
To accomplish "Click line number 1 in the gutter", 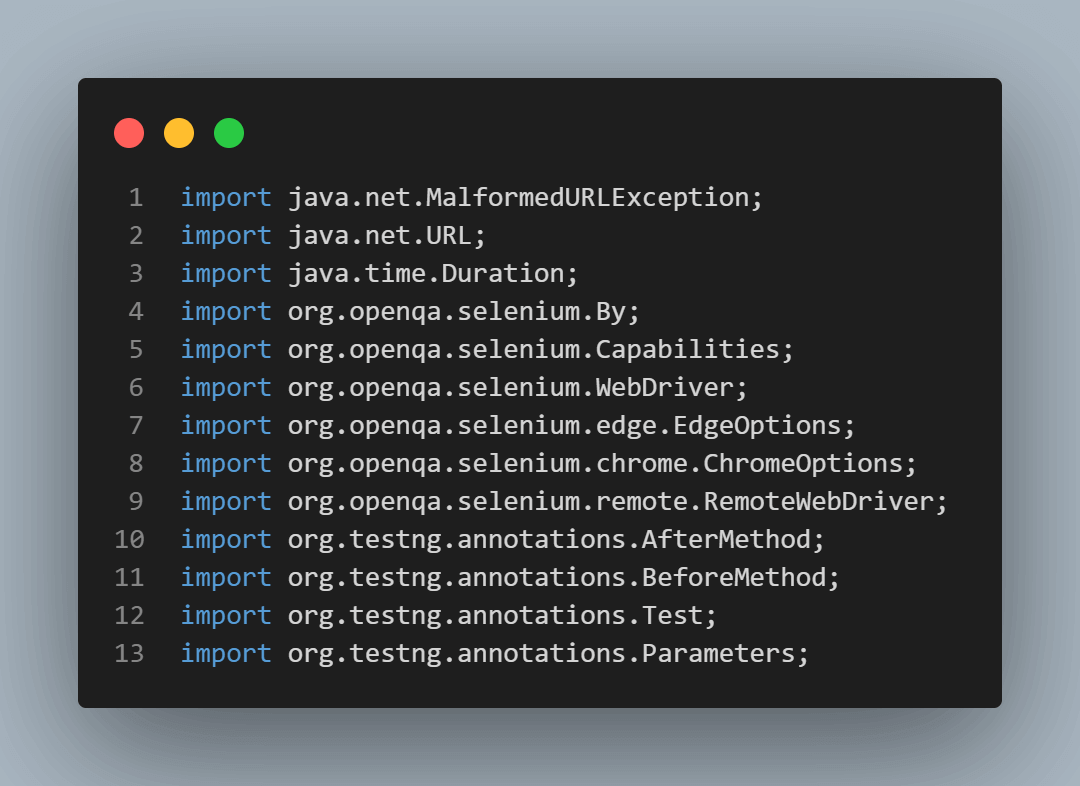I will pos(136,198).
